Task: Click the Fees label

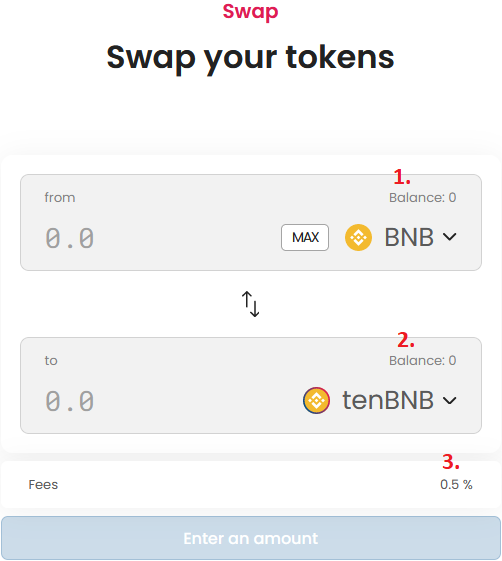Action: tap(43, 484)
